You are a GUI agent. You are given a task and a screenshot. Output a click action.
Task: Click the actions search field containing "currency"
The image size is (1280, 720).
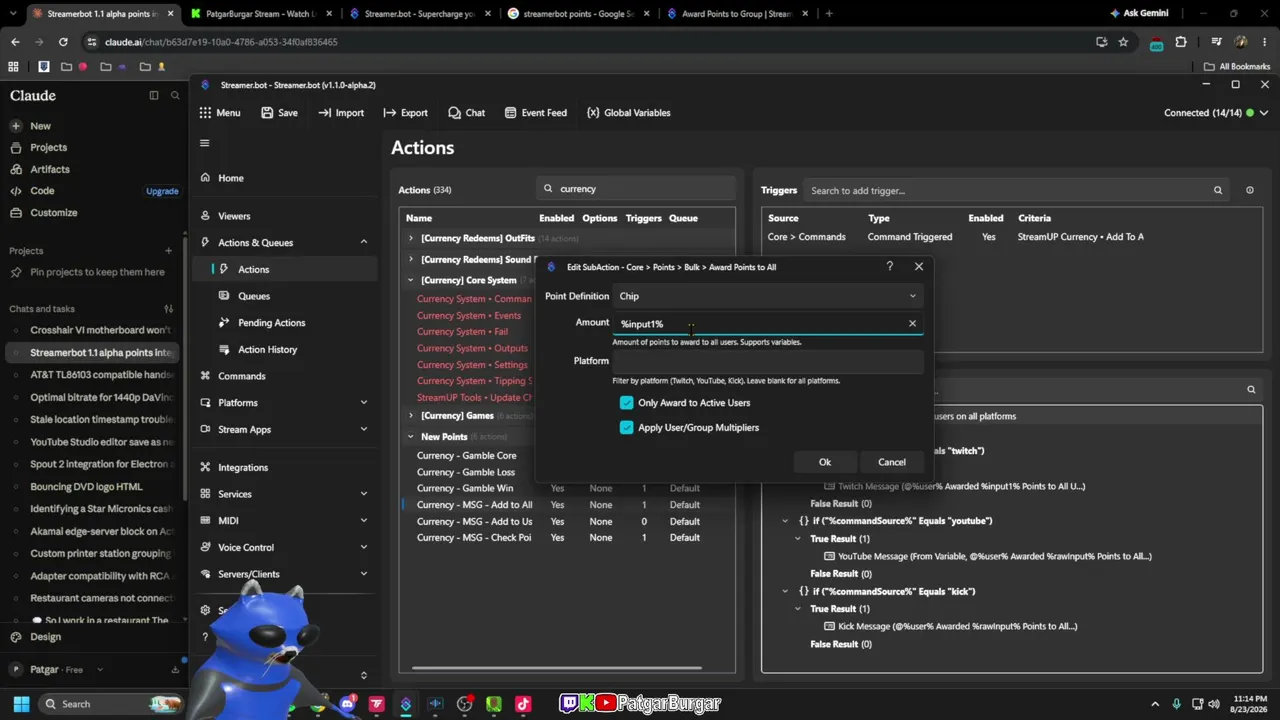pyautogui.click(x=635, y=189)
